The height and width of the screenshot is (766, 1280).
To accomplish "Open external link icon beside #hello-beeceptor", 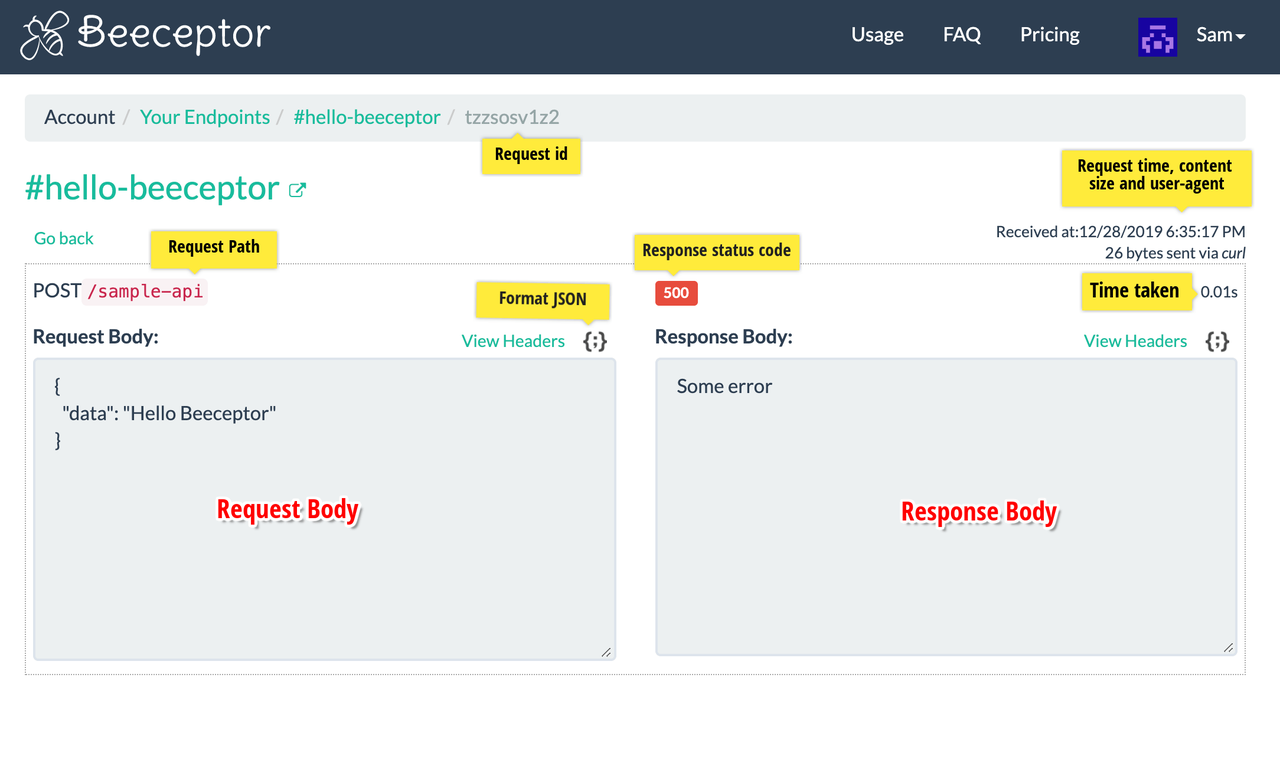I will 297,190.
